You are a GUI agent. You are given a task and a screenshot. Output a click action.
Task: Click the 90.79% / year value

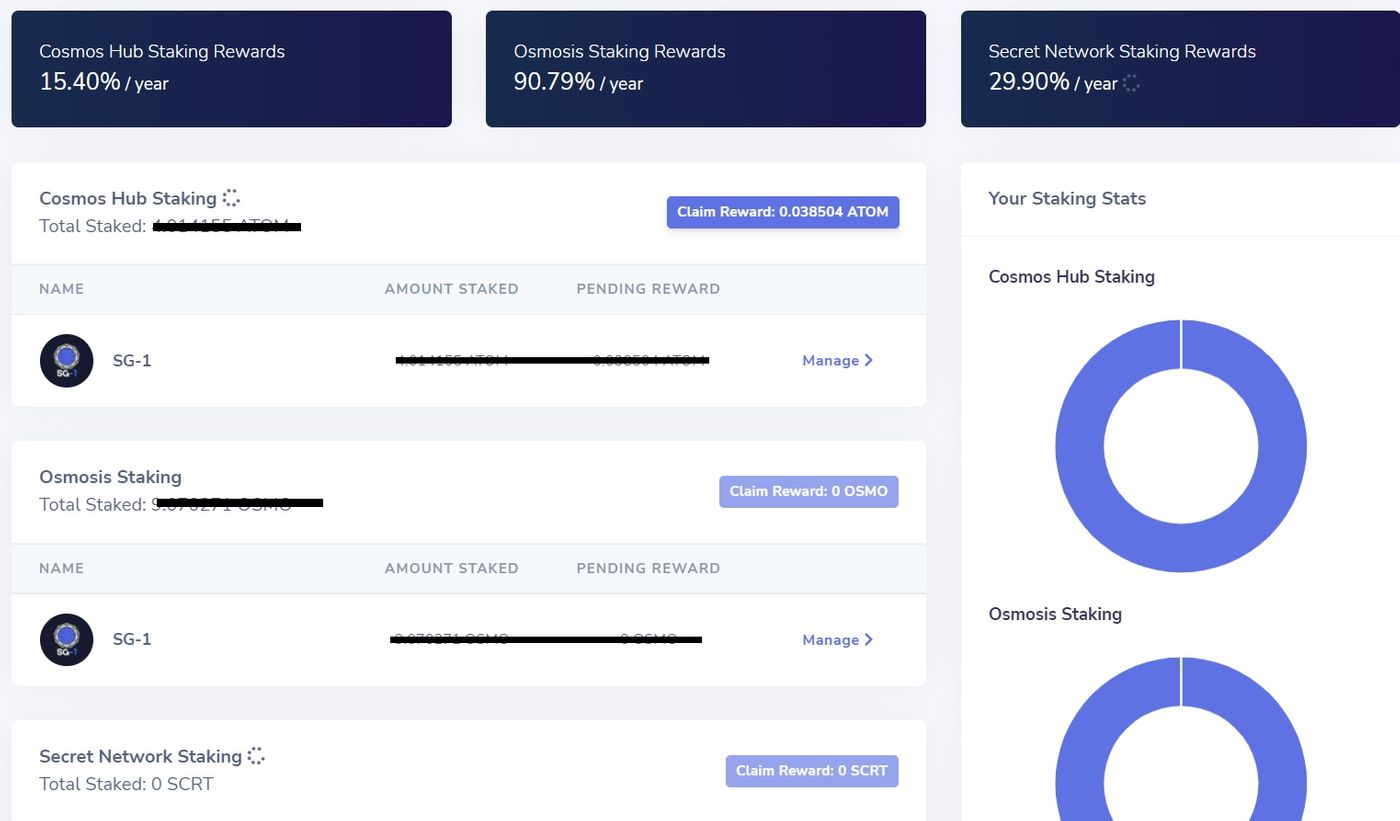point(578,82)
